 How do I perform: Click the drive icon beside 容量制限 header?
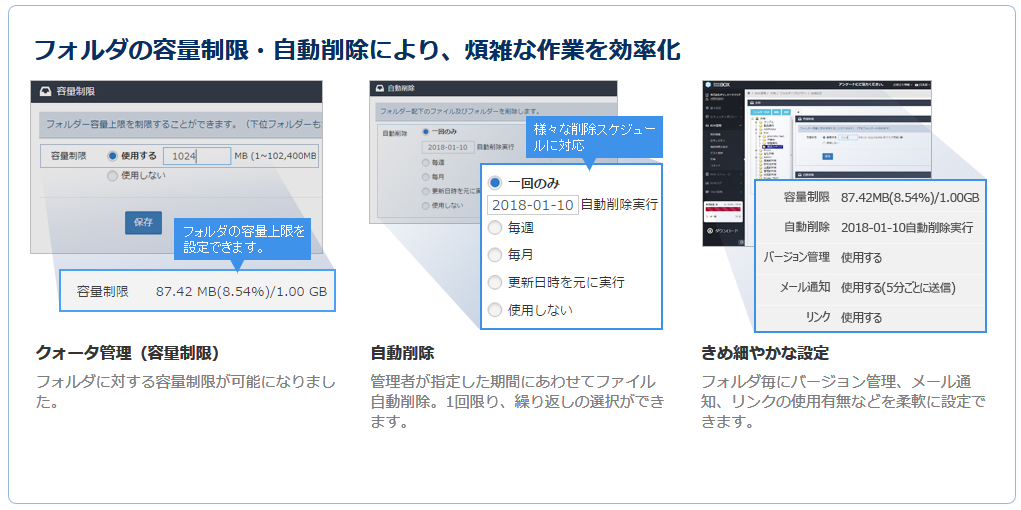pyautogui.click(x=45, y=91)
